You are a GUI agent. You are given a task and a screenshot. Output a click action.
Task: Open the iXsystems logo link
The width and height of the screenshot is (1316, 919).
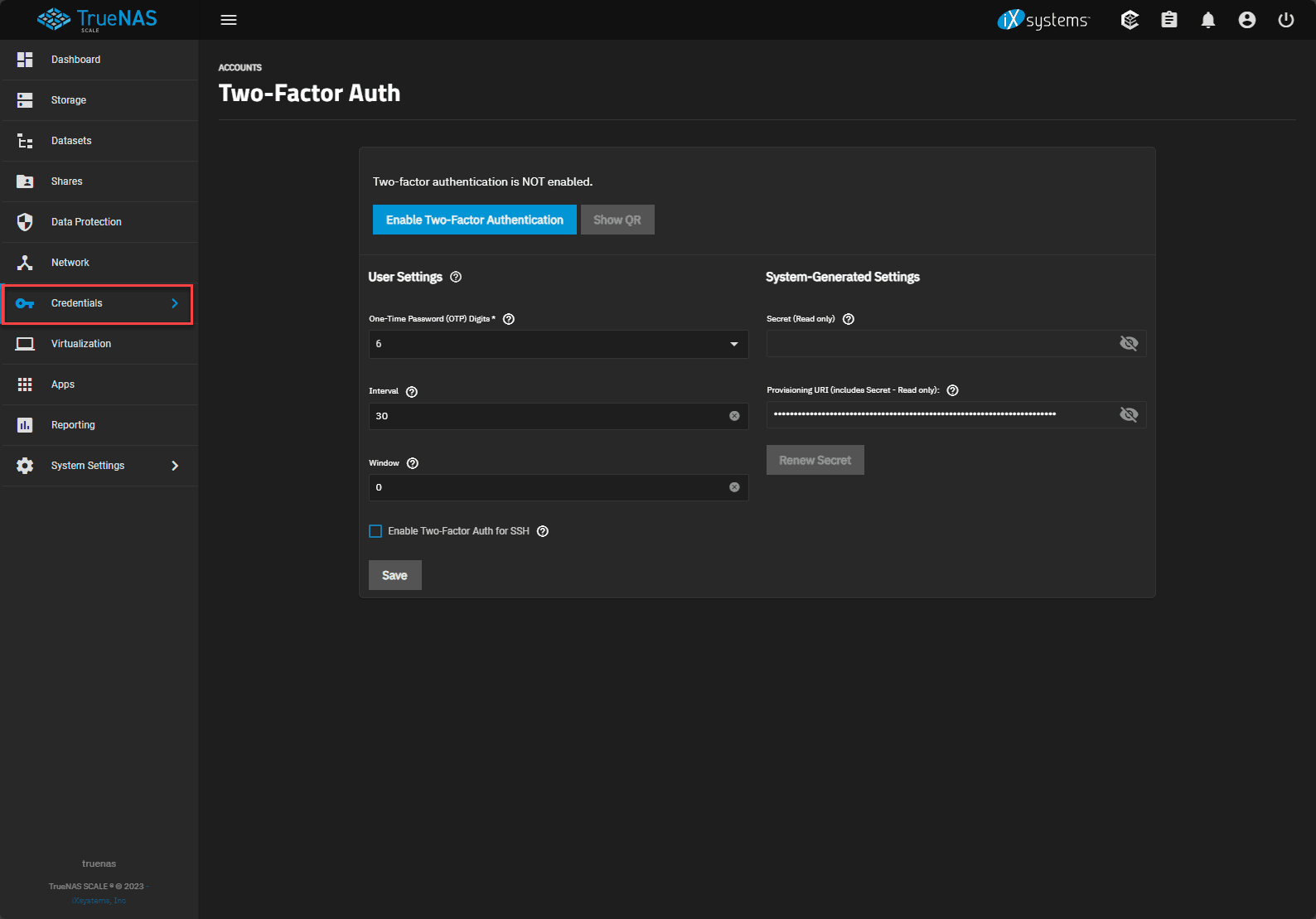(1044, 20)
